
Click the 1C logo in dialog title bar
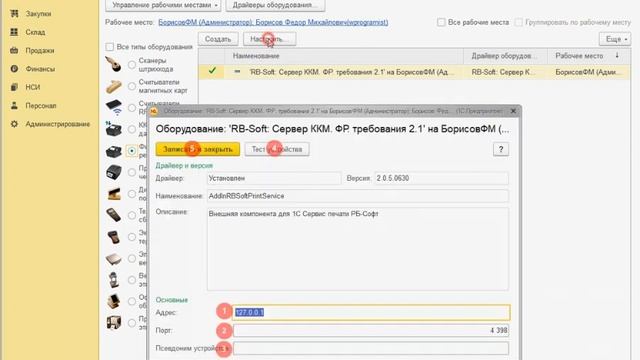(153, 111)
